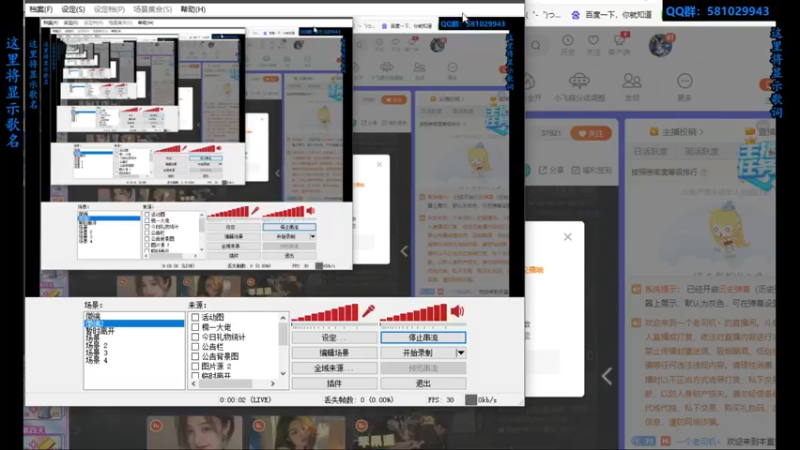Open the dropdown arrow beside 开始录制

coord(460,353)
